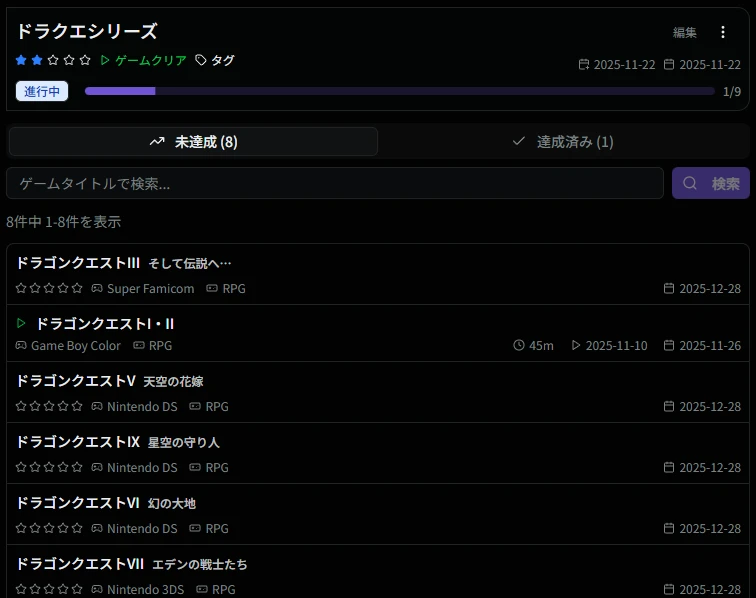Viewport: 756px width, 598px height.
Task: Click the genre icon in ドラゴンクエストIII row
Action: pyautogui.click(x=212, y=288)
